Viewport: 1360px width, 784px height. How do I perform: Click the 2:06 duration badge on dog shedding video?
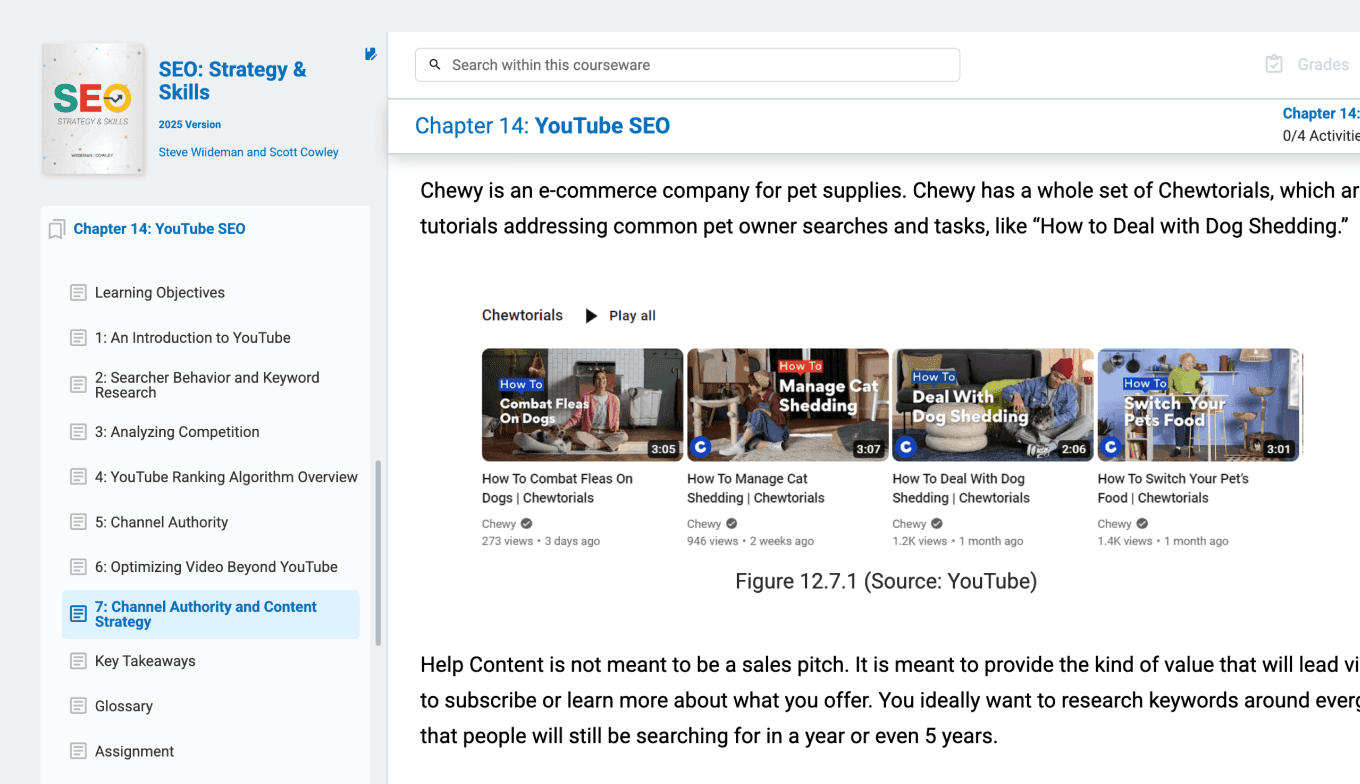[1074, 449]
